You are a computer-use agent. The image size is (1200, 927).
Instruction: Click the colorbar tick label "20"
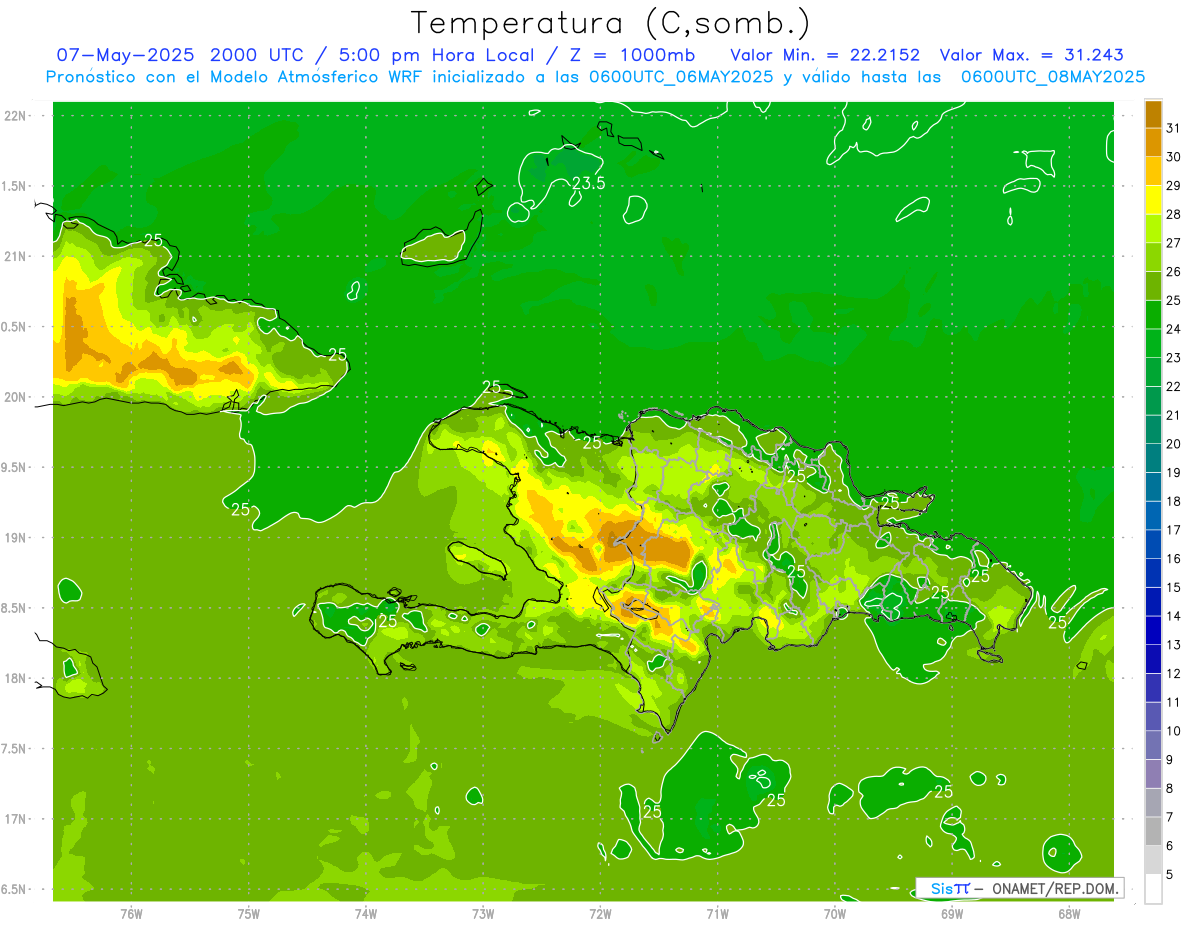[1174, 444]
